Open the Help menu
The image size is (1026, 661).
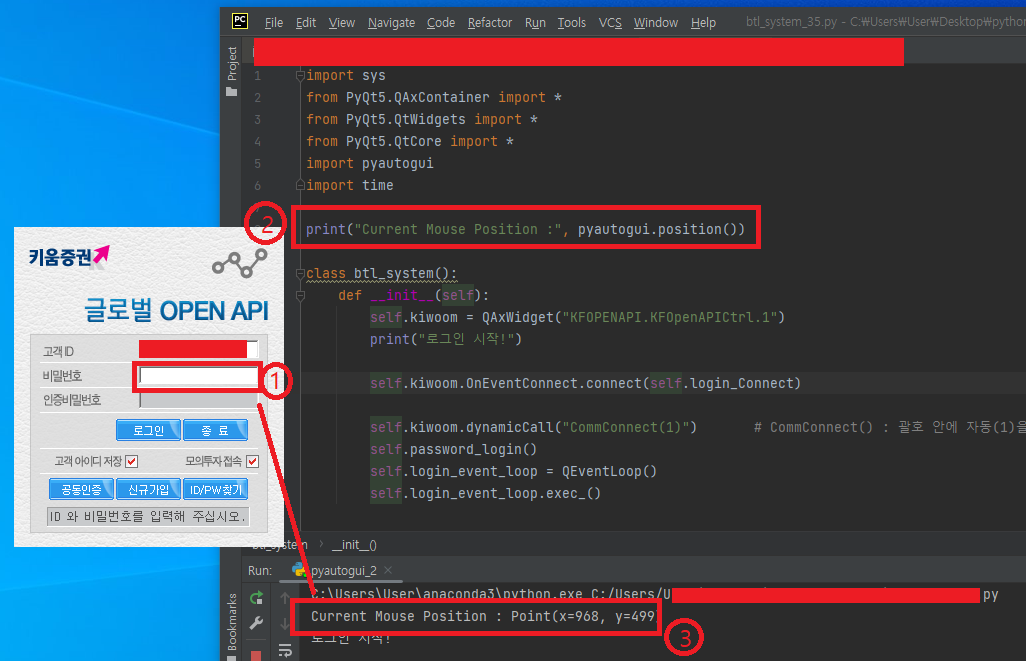point(703,22)
